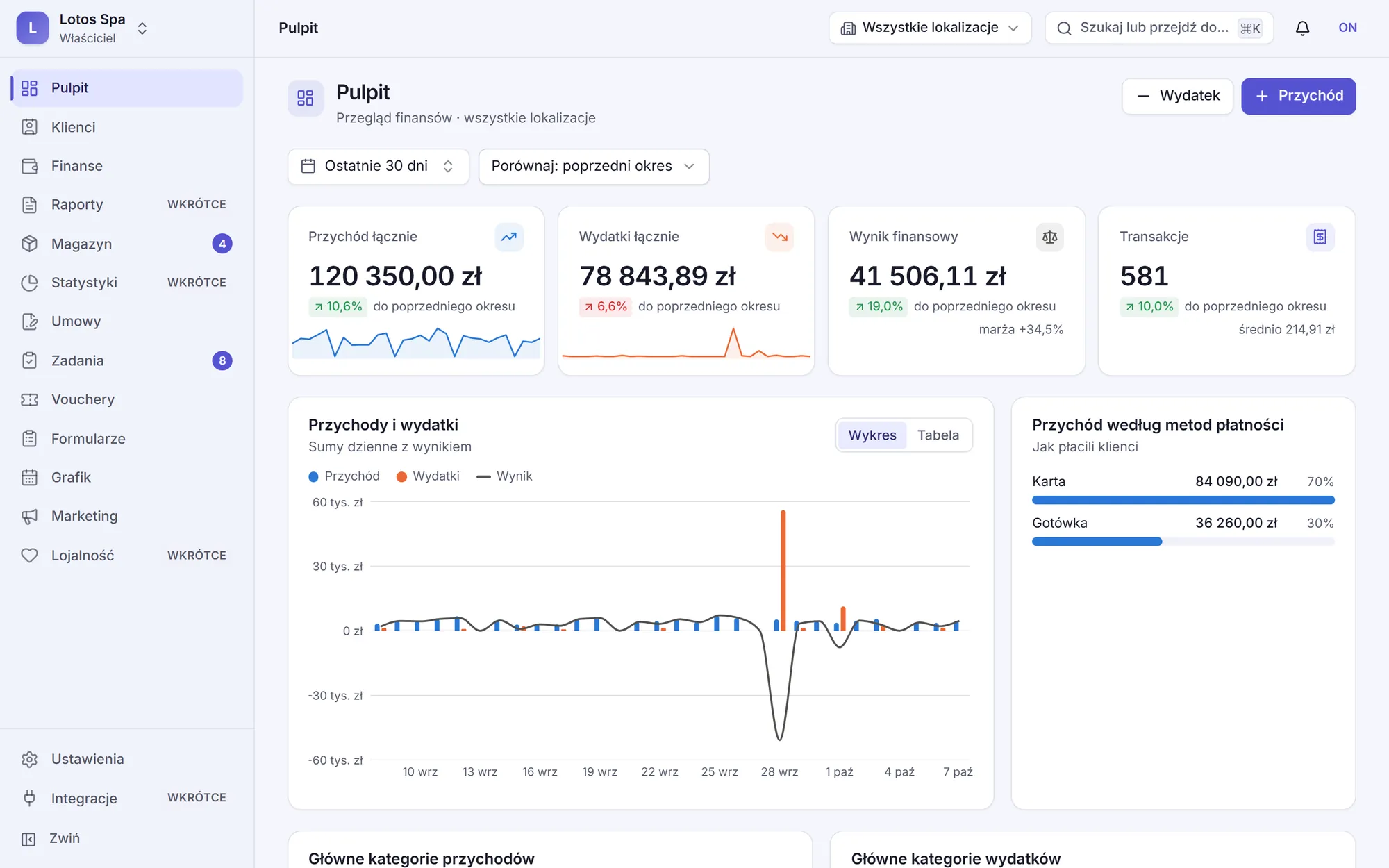Screen dimensions: 1389x868
Task: Click the Wynik finansowy scales icon
Action: click(x=1050, y=237)
